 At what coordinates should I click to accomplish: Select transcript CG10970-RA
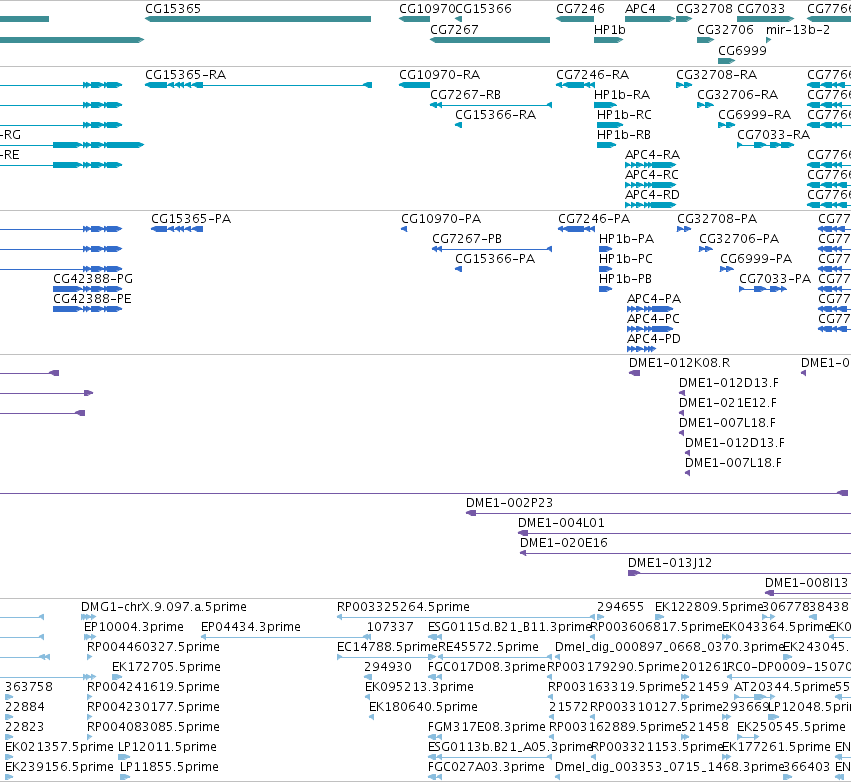(x=439, y=75)
